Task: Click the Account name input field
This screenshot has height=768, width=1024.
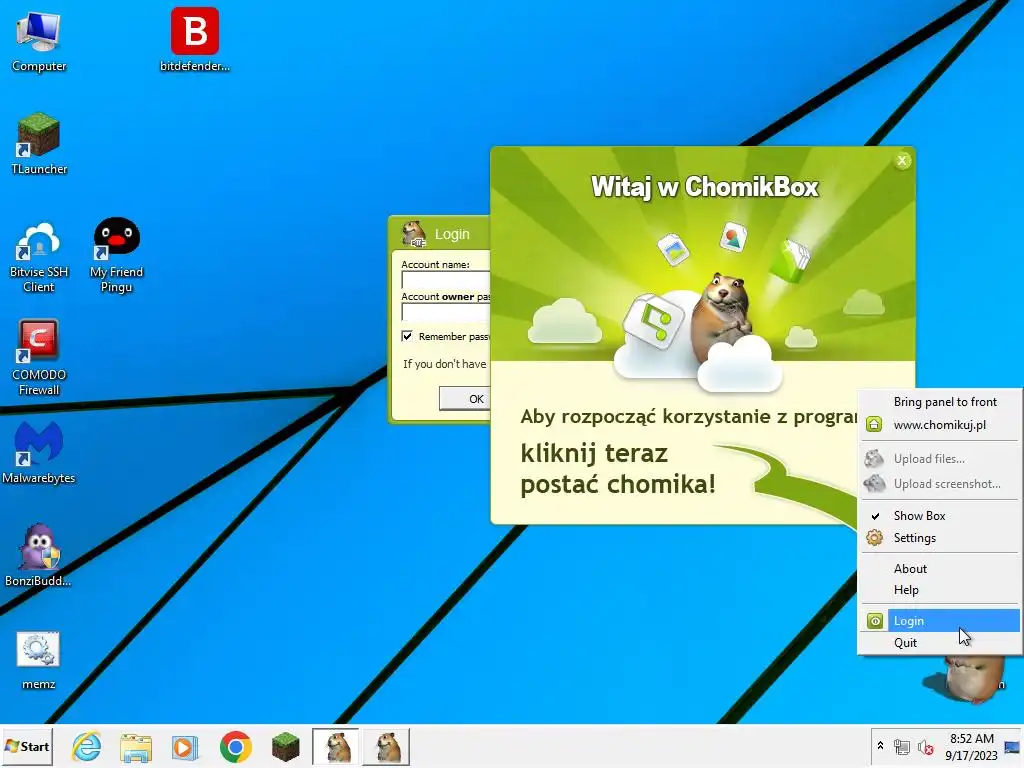Action: pos(446,280)
